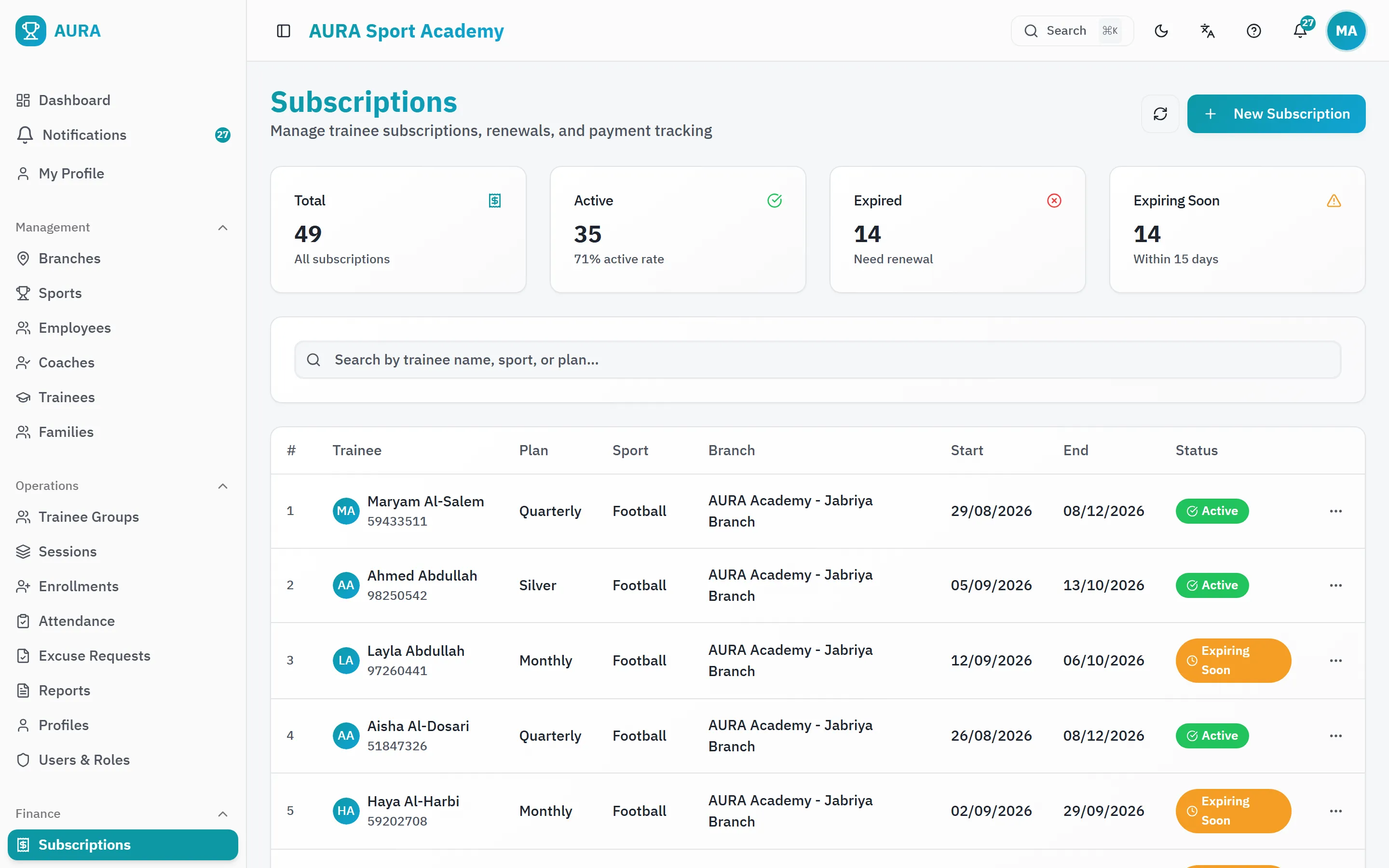Open the Sports section

click(x=123, y=293)
